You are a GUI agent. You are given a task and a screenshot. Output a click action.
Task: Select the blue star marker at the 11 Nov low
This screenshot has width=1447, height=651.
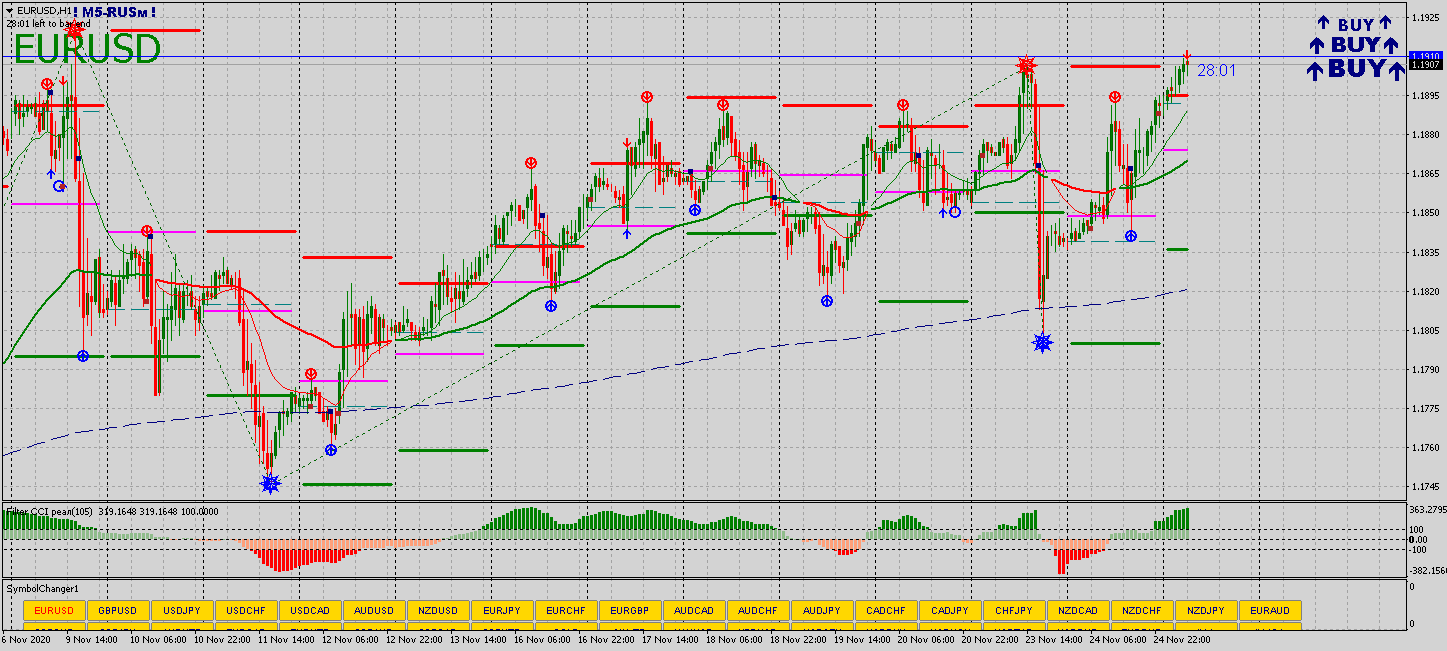270,484
